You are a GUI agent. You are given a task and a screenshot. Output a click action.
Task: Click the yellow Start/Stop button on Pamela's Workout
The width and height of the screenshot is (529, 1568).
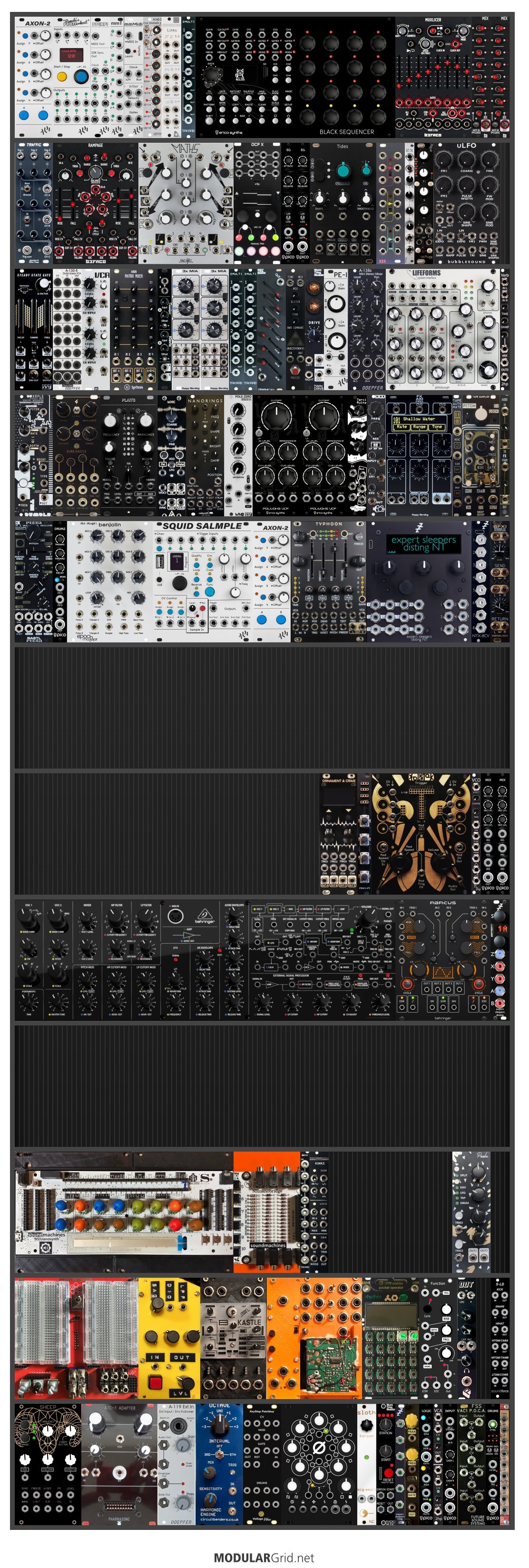(x=61, y=77)
